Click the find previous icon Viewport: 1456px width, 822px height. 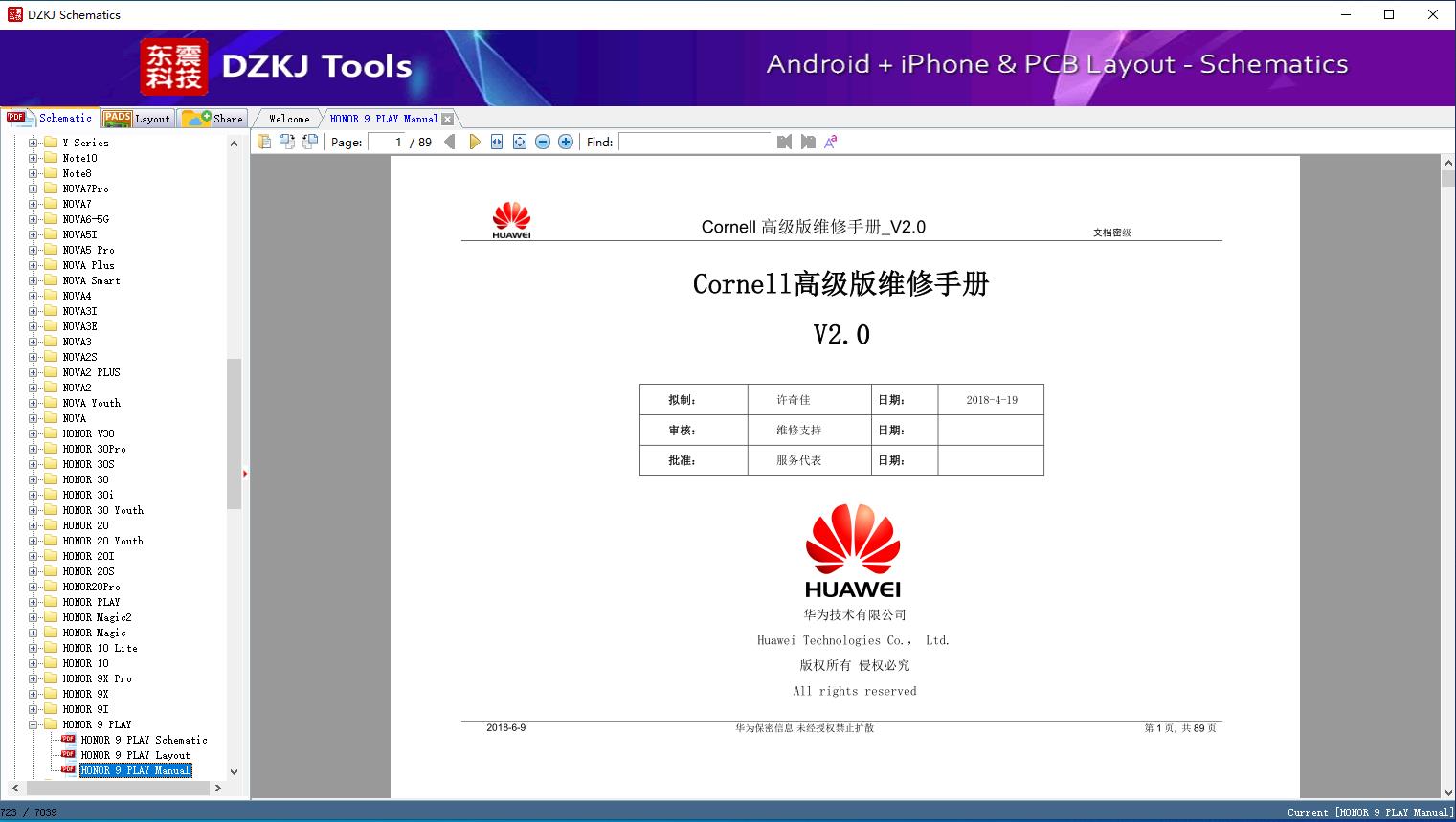coord(784,142)
